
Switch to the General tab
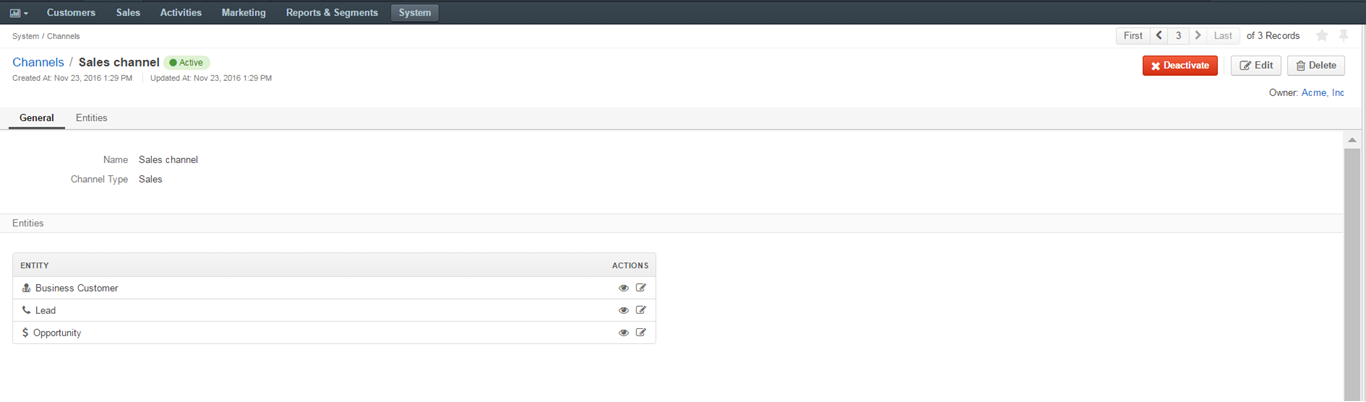tap(37, 118)
